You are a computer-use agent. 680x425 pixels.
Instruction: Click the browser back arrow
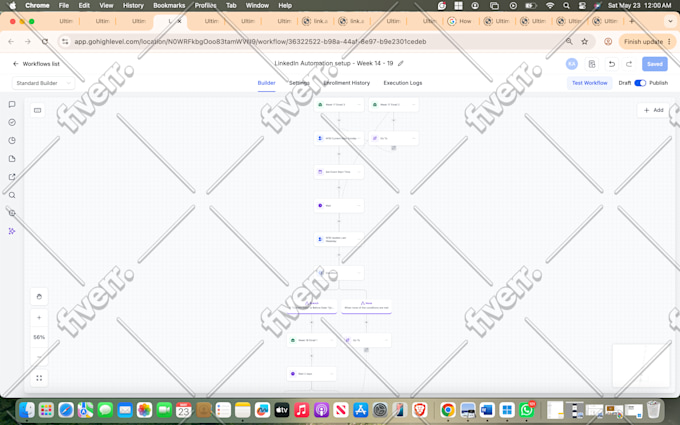tap(11, 42)
